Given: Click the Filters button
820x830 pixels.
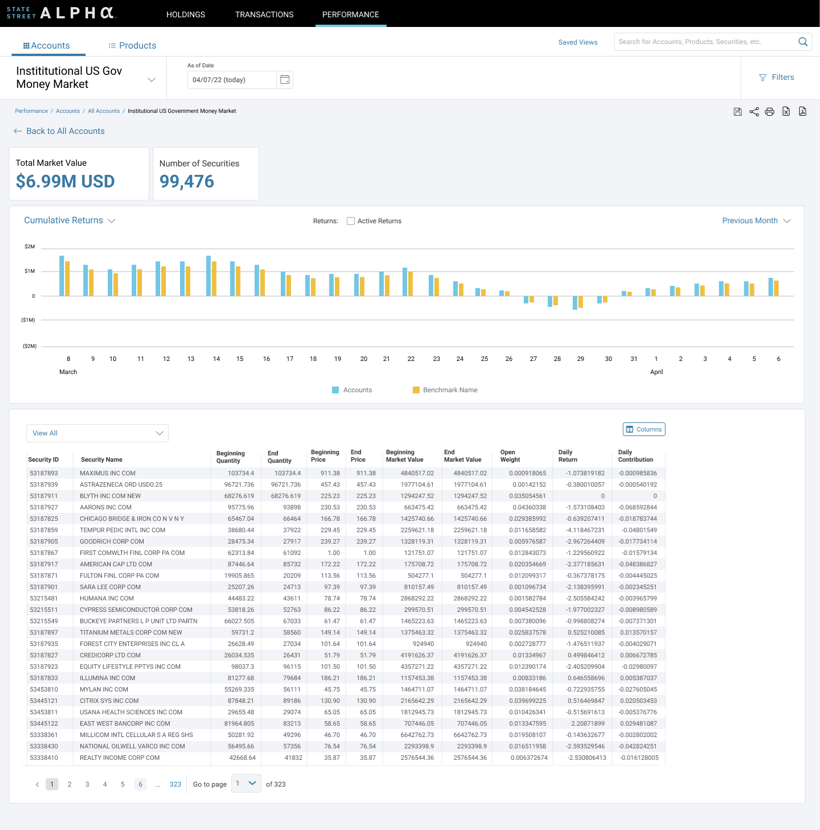Looking at the screenshot, I should tap(776, 77).
